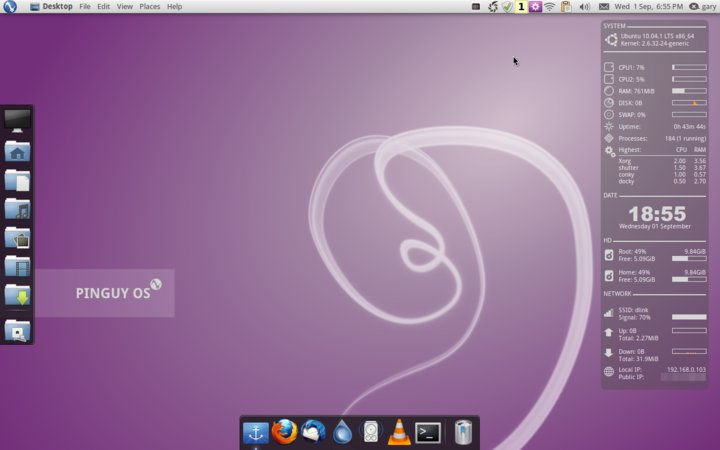The width and height of the screenshot is (720, 450).
Task: Click the SSID: dlink text
Action: 633,310
